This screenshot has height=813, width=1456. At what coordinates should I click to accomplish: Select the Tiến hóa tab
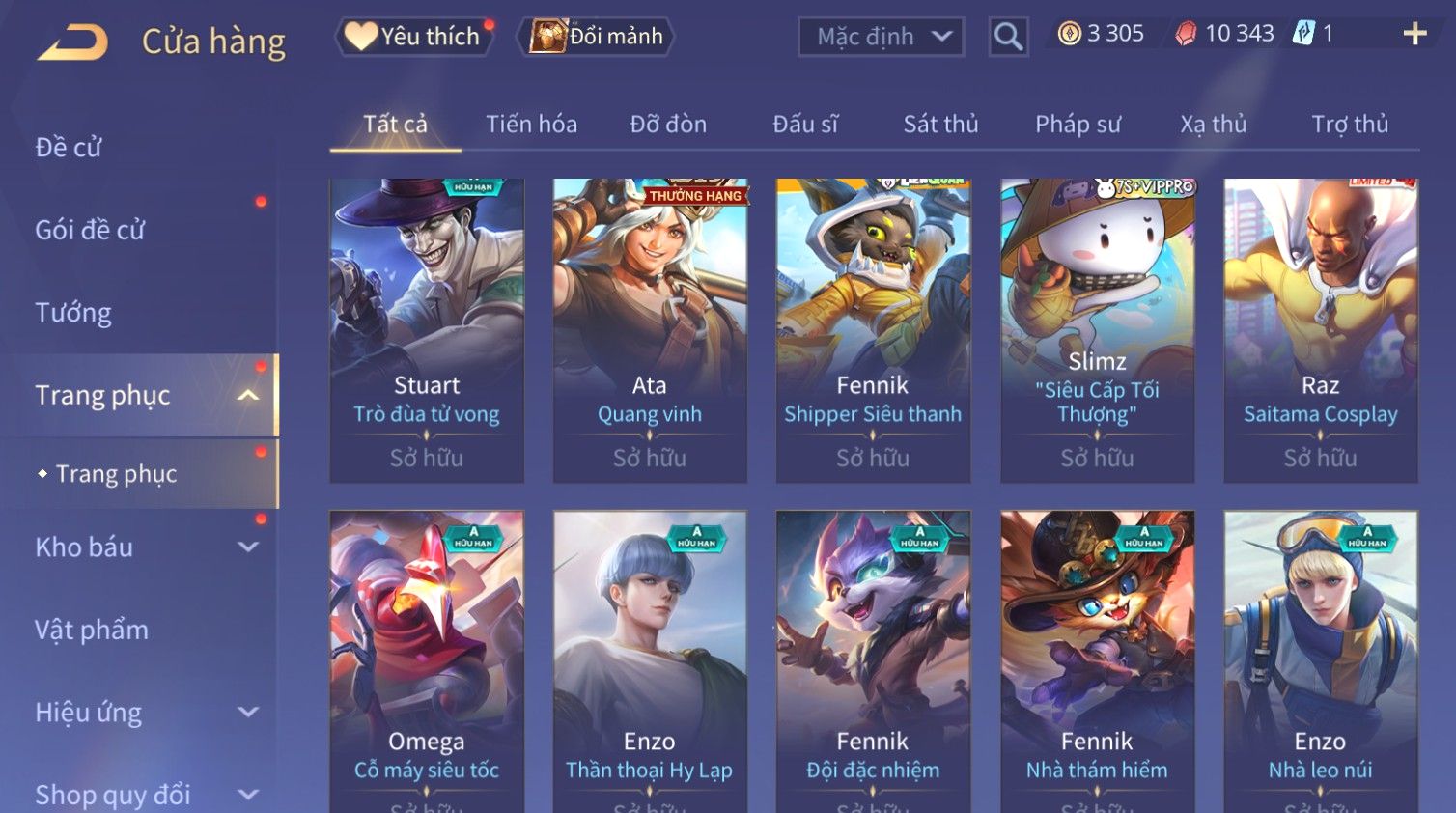(x=531, y=125)
